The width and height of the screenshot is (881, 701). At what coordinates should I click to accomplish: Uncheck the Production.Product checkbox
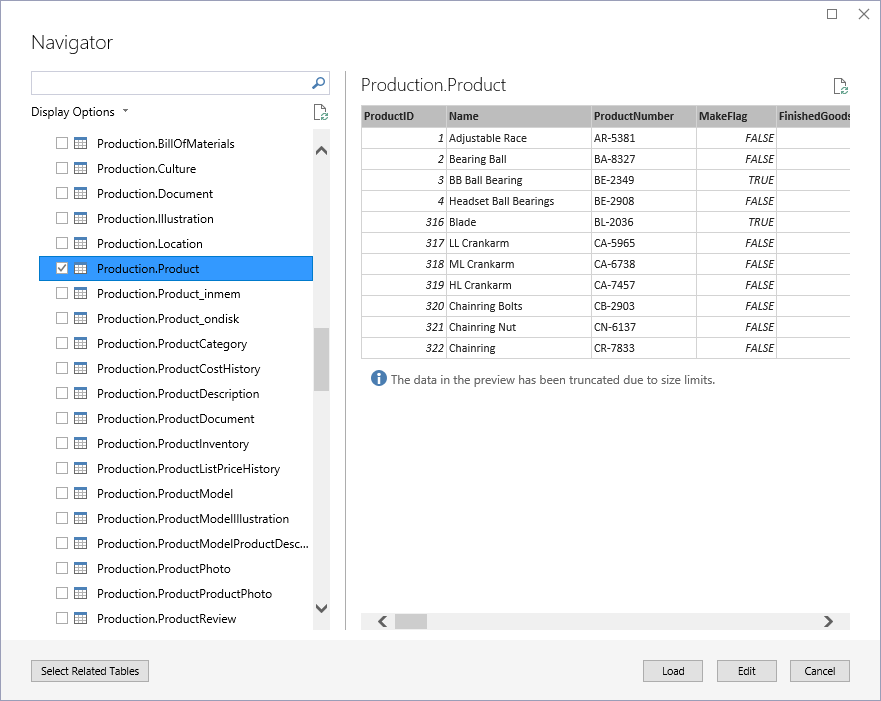point(63,268)
